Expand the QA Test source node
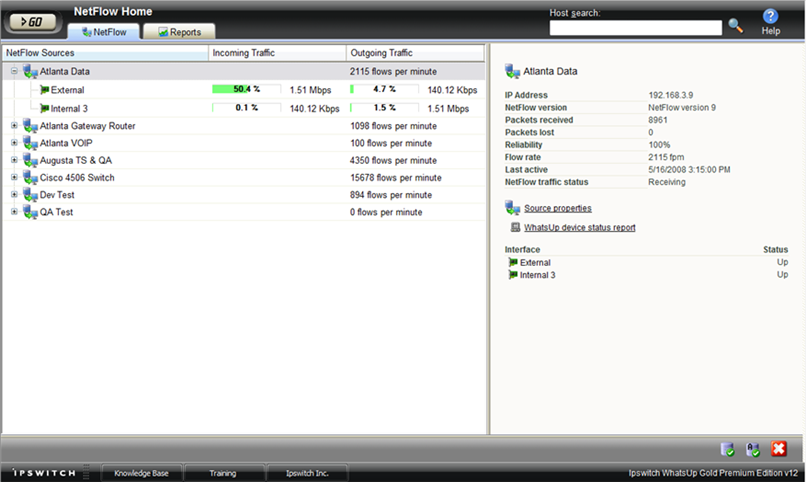Viewport: 806px width, 482px height. point(14,212)
